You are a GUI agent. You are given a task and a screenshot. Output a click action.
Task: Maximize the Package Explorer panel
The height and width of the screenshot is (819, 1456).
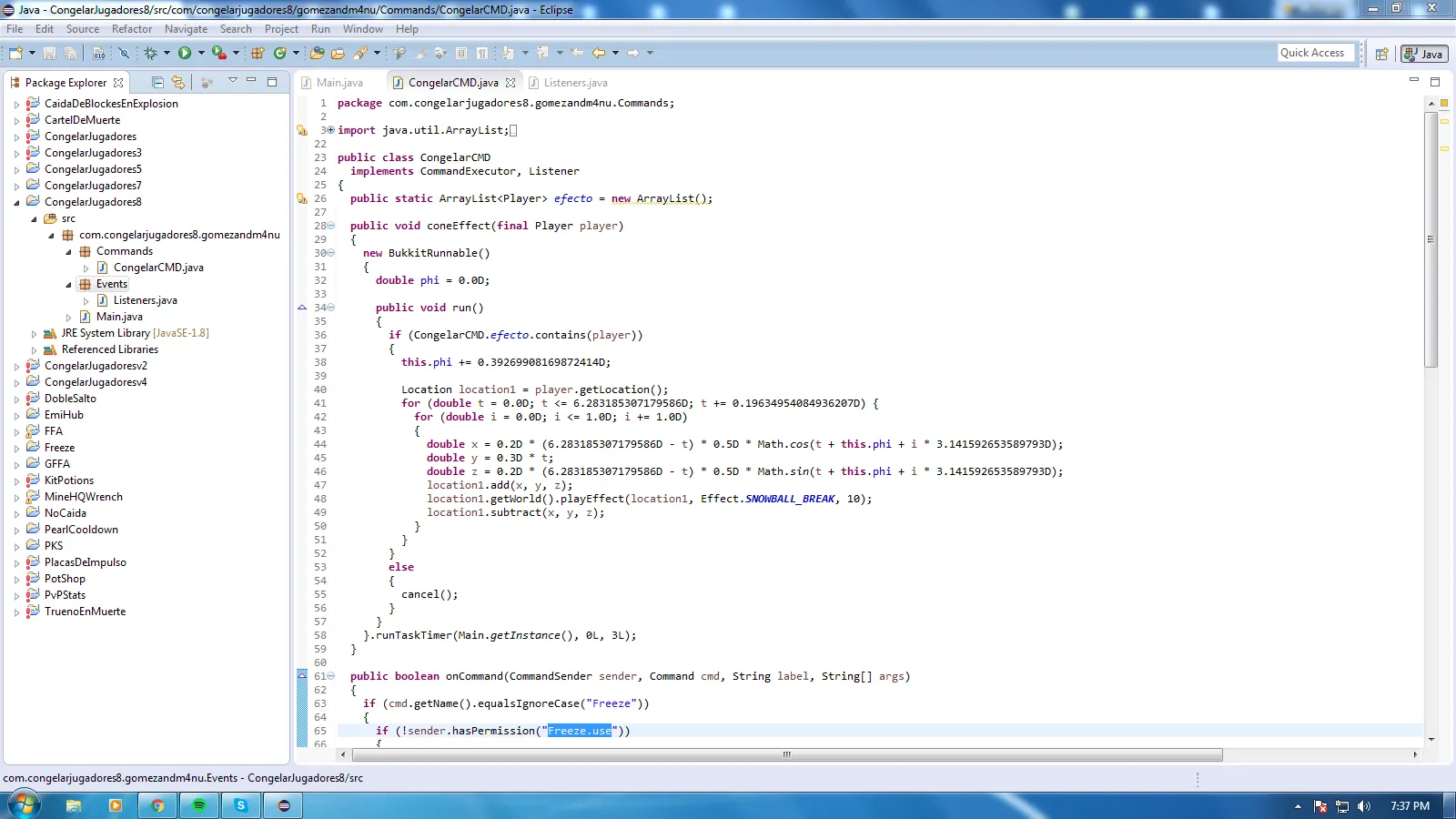coord(272,82)
